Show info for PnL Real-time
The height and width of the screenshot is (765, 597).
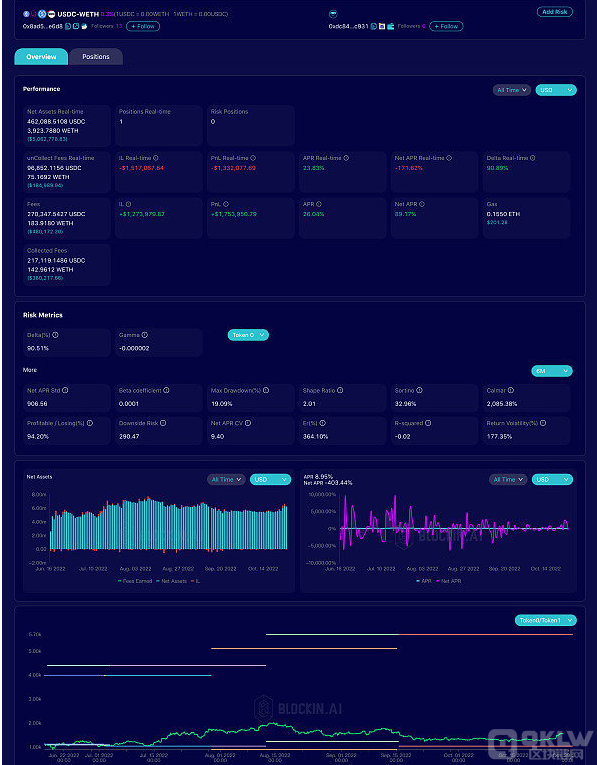tap(253, 158)
